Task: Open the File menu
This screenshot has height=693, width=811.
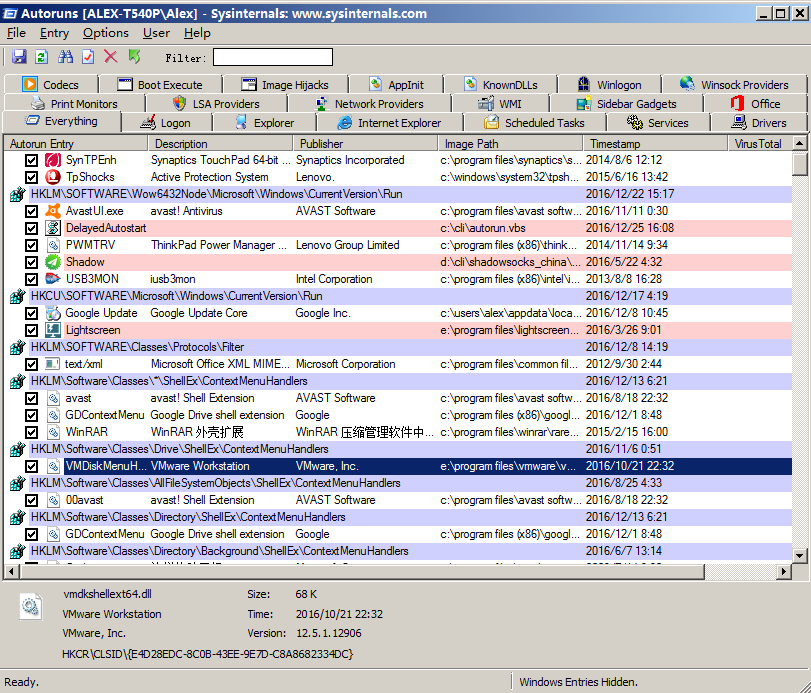Action: pos(16,33)
